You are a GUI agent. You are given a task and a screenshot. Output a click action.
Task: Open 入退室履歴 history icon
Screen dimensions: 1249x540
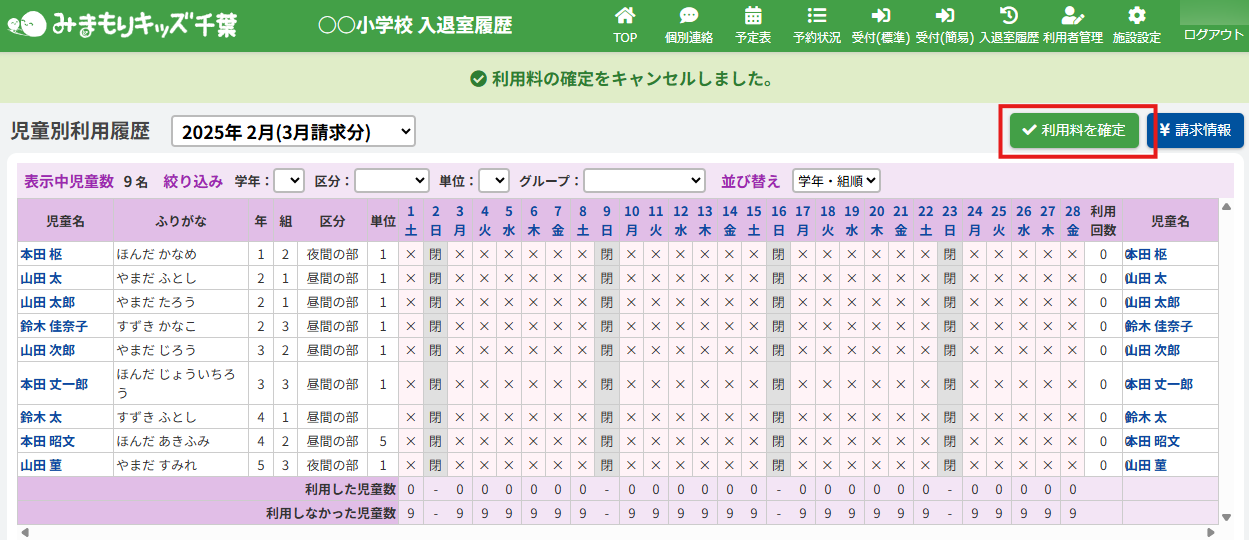click(1008, 17)
